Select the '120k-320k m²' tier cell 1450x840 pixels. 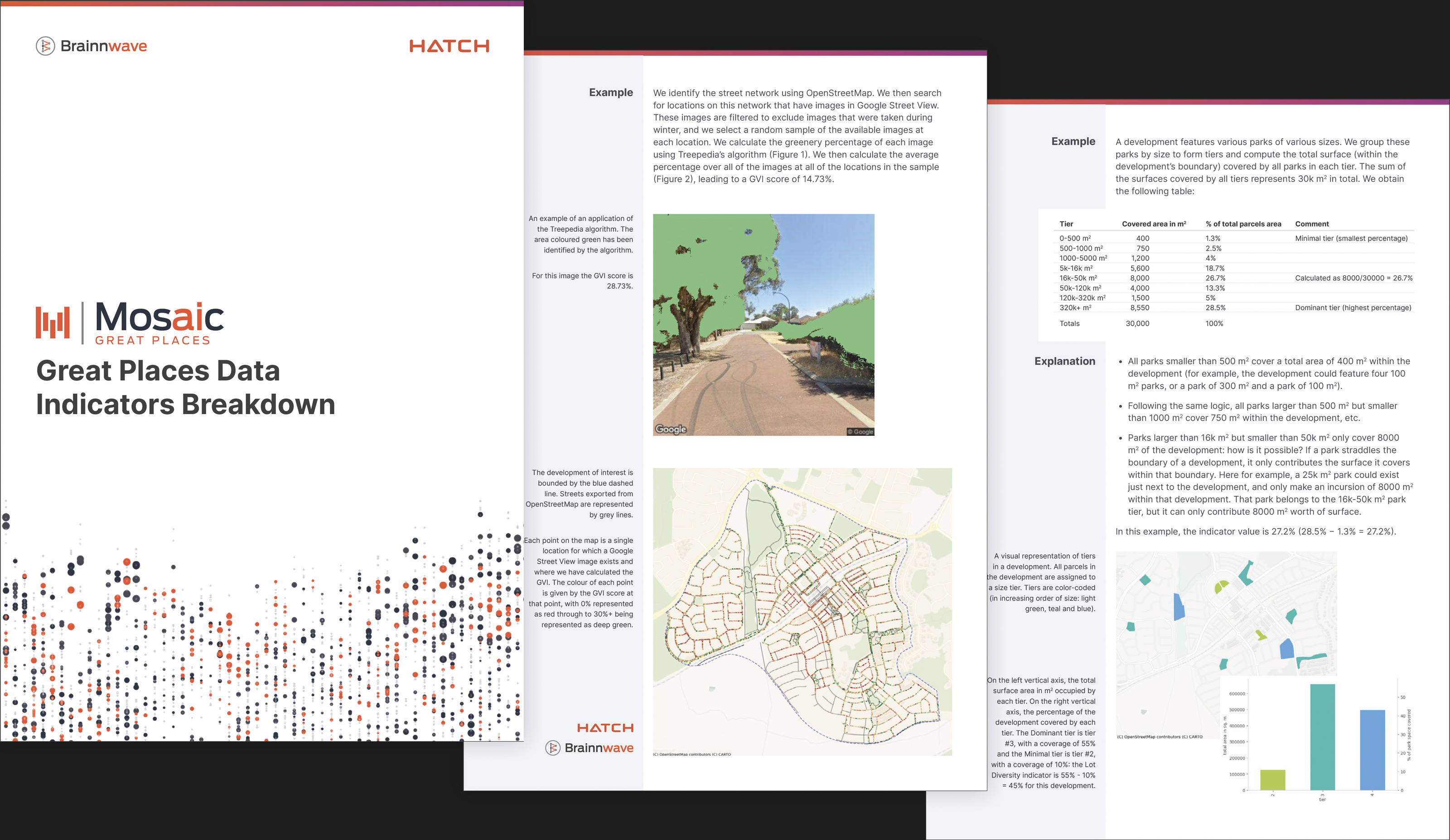[1083, 298]
